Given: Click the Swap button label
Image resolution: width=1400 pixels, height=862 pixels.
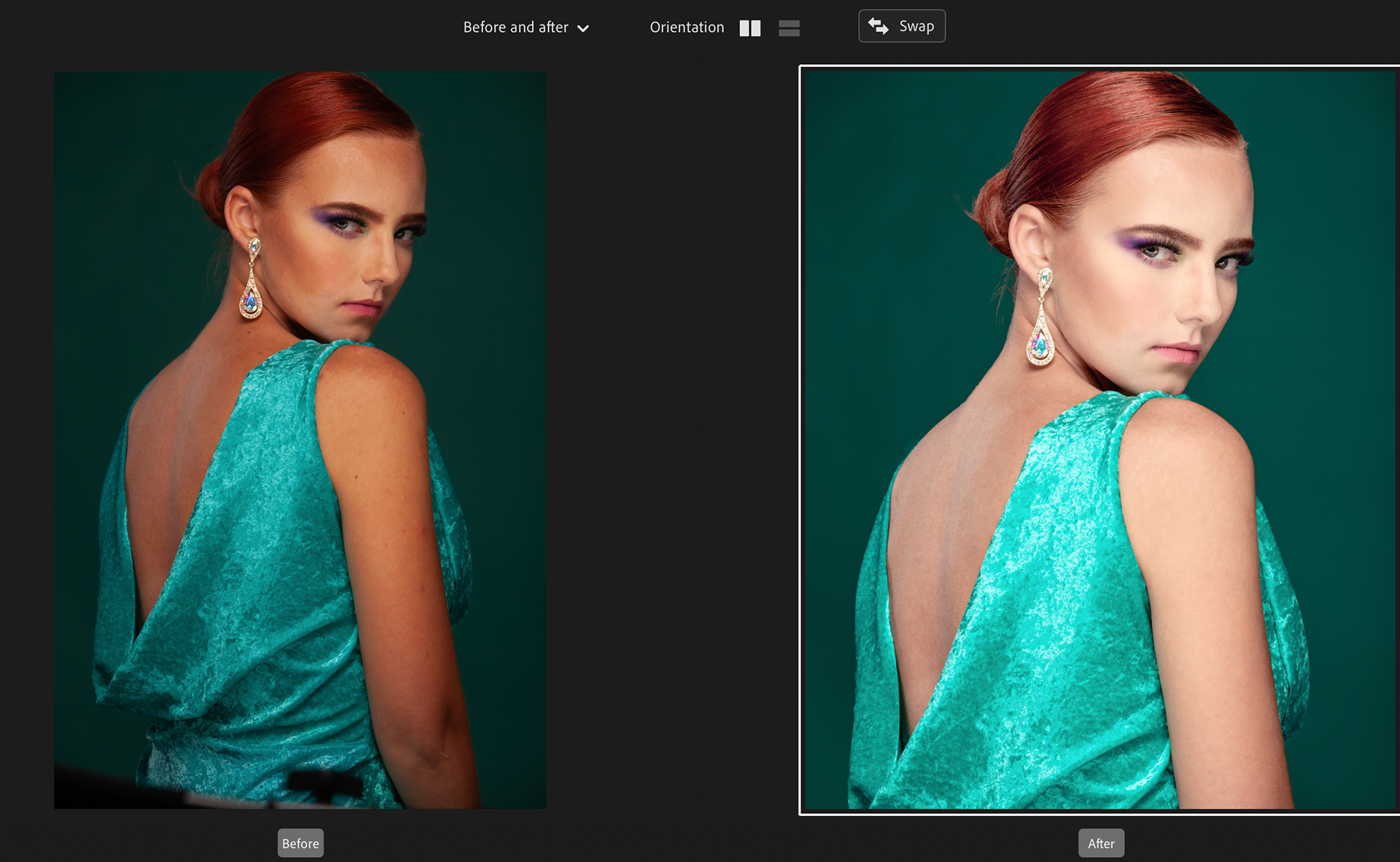Looking at the screenshot, I should 916,26.
